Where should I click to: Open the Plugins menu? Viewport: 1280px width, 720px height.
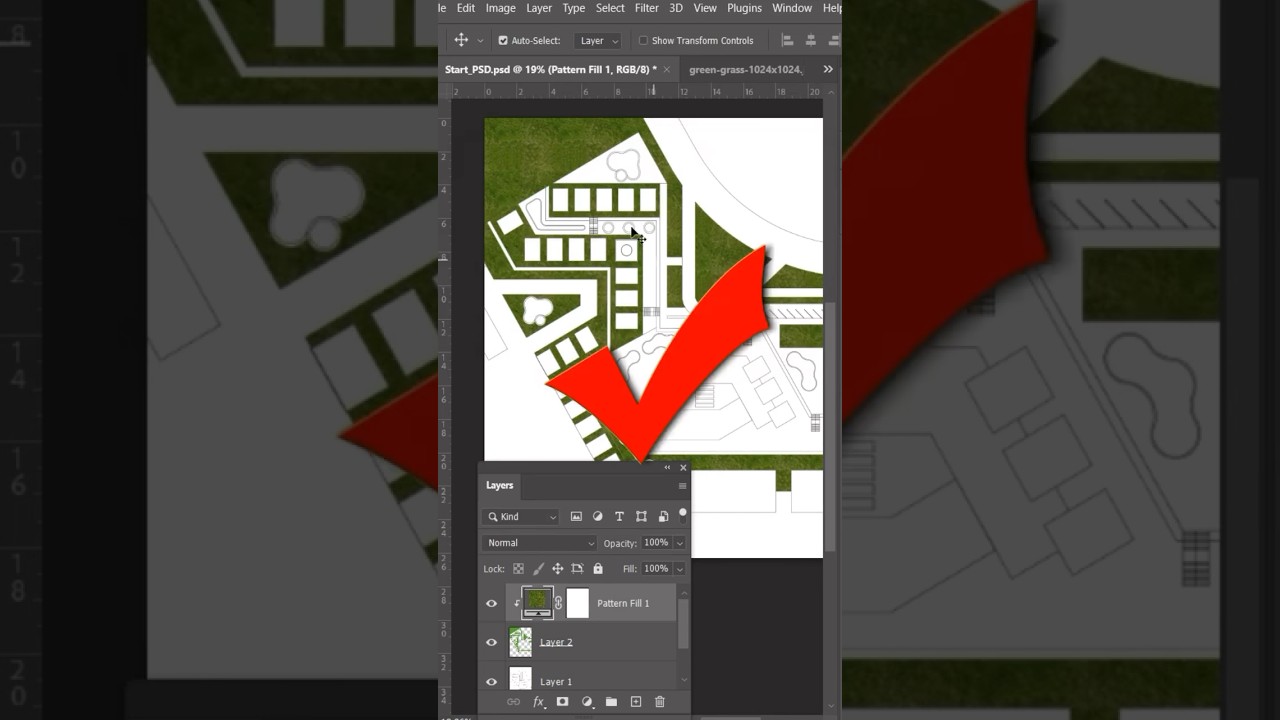[x=744, y=8]
